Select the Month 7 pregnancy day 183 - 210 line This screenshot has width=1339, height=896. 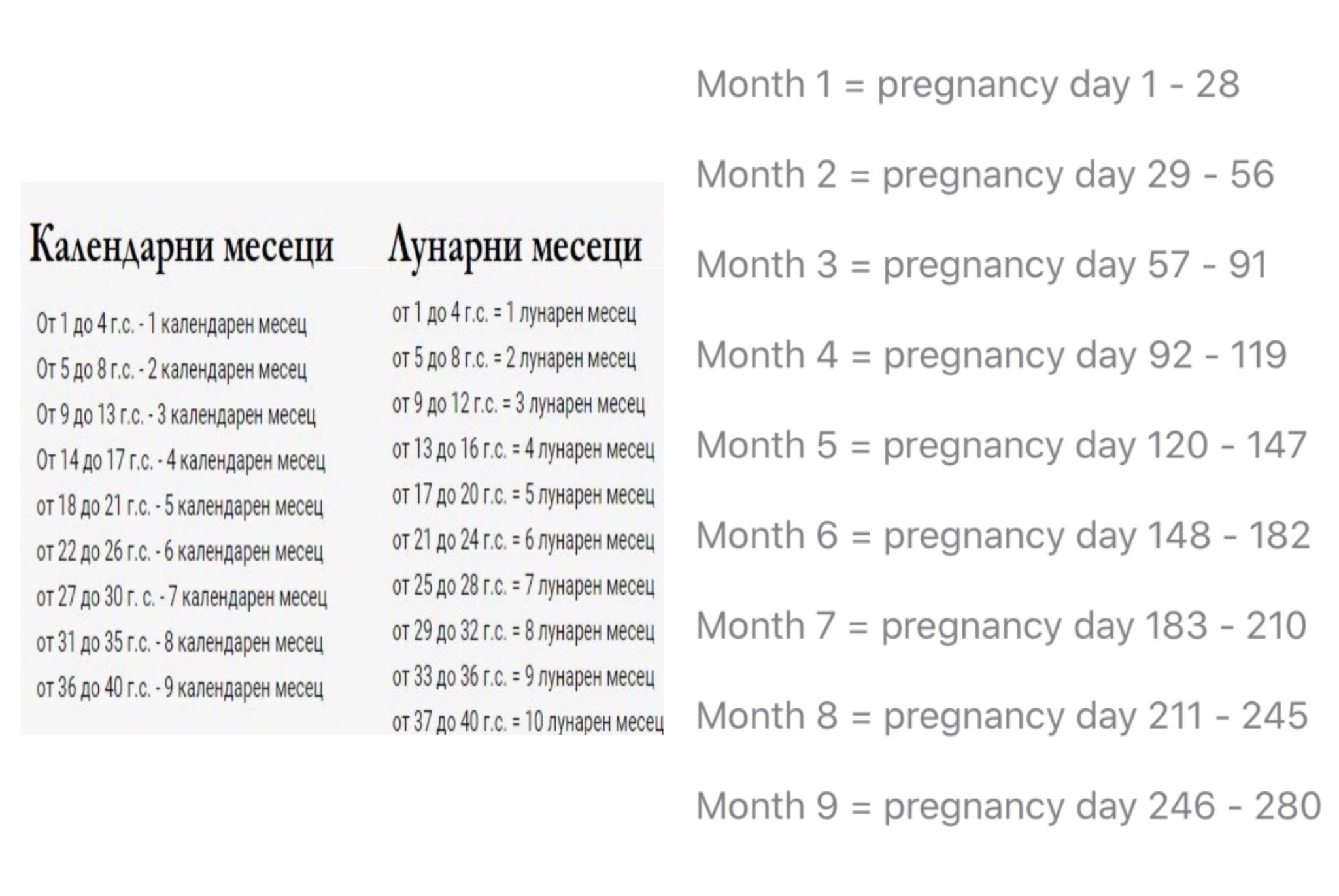1001,626
